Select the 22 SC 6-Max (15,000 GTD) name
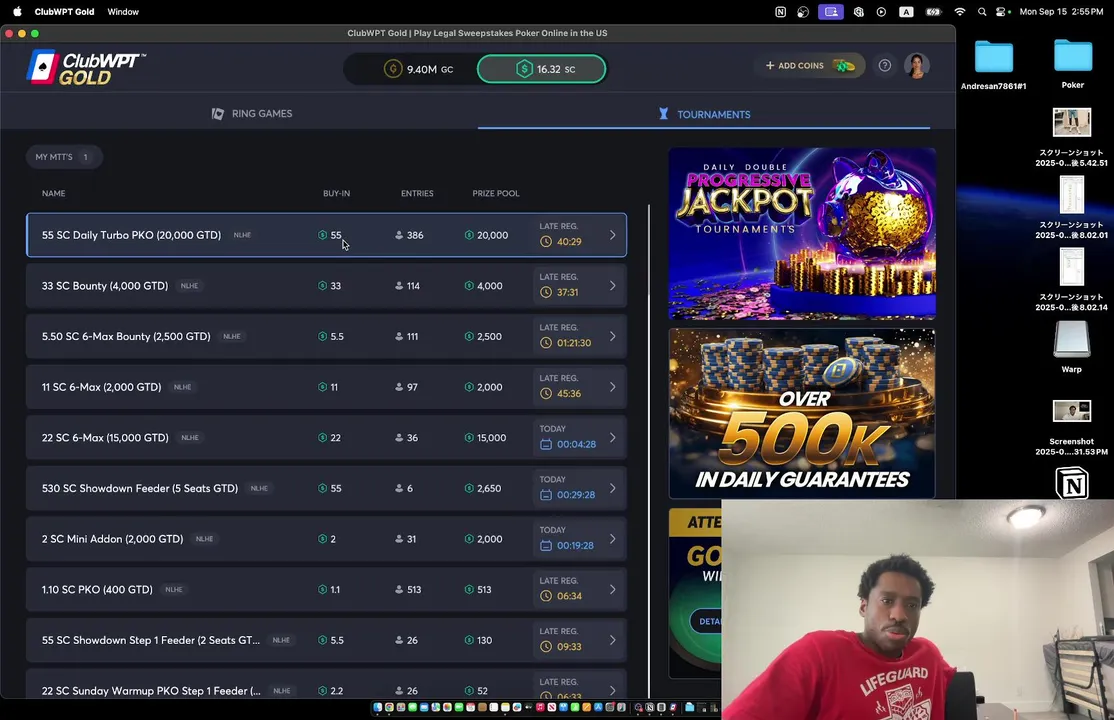This screenshot has width=1114, height=720. coord(105,438)
